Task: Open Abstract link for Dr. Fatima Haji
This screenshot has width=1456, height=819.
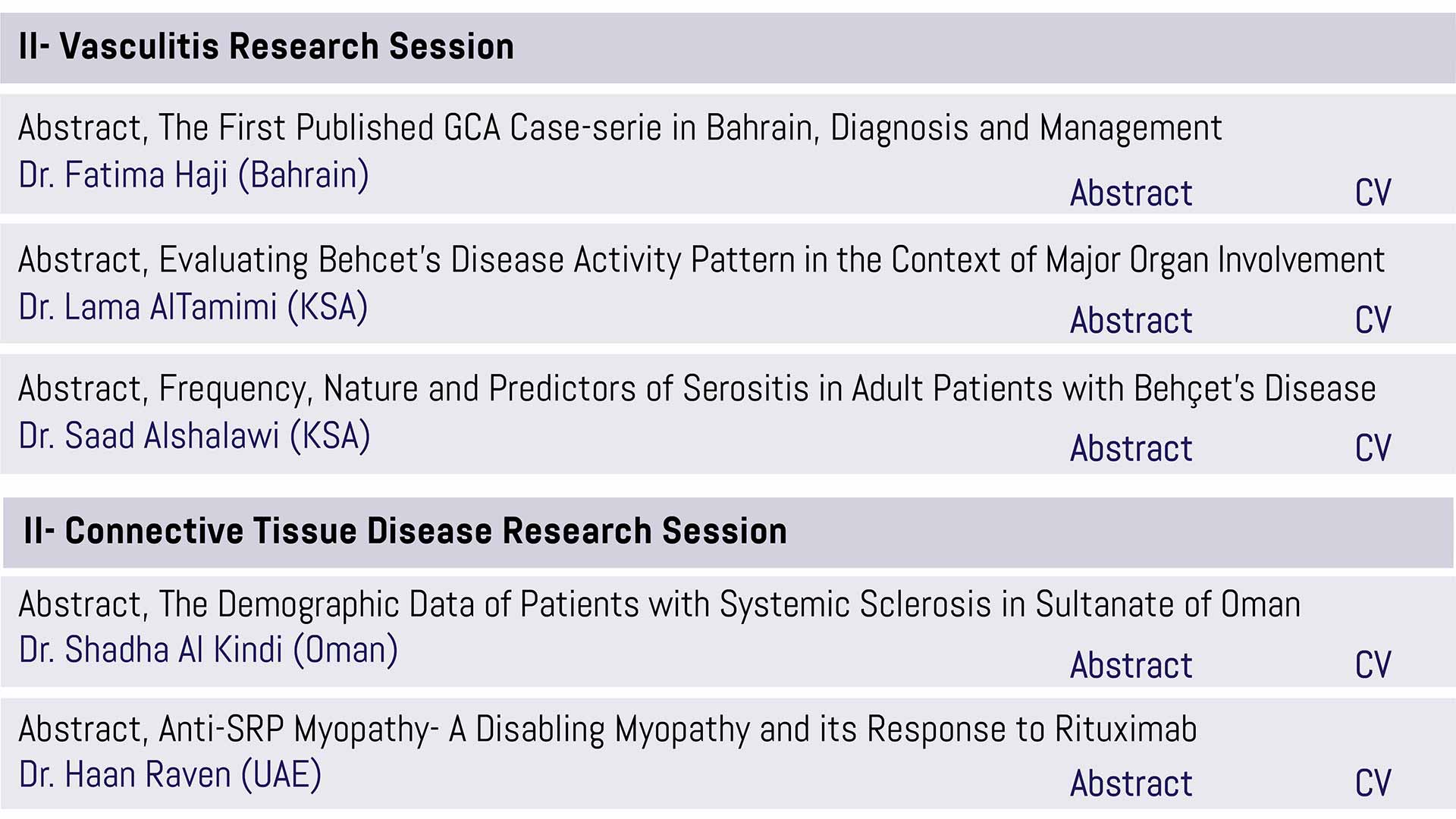Action: click(1131, 193)
